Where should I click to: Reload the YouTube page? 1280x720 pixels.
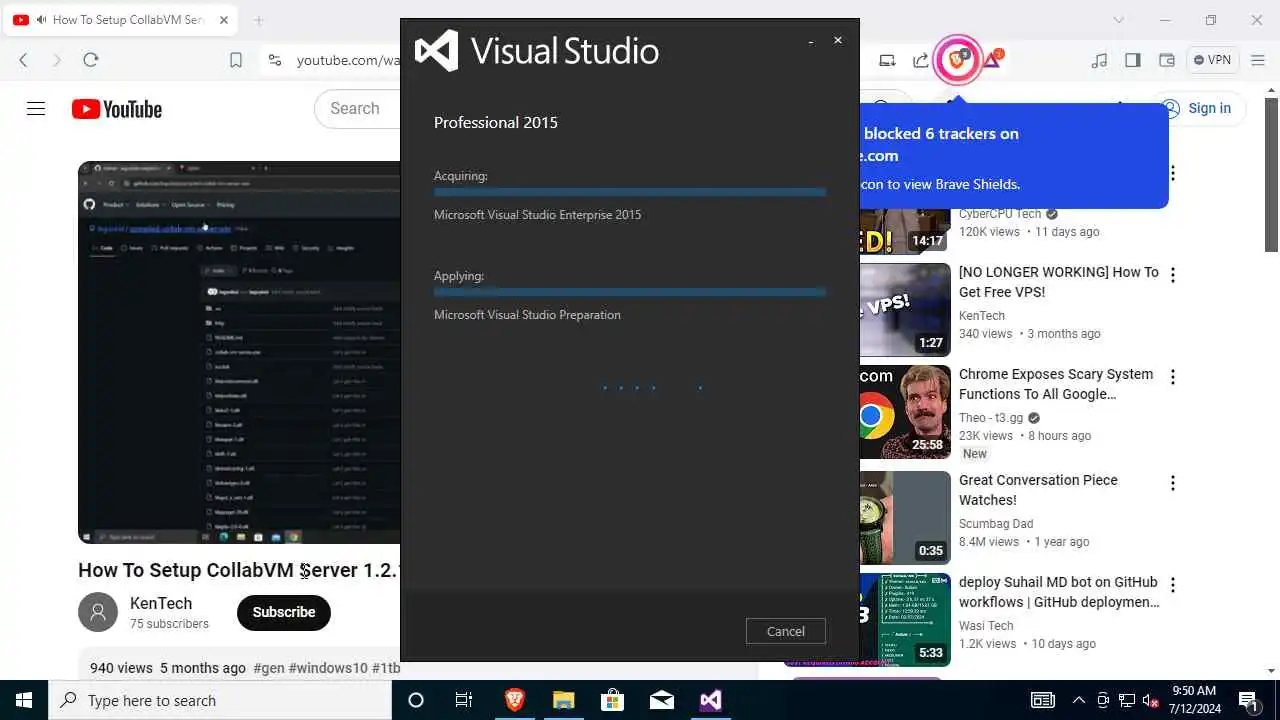tap(91, 60)
